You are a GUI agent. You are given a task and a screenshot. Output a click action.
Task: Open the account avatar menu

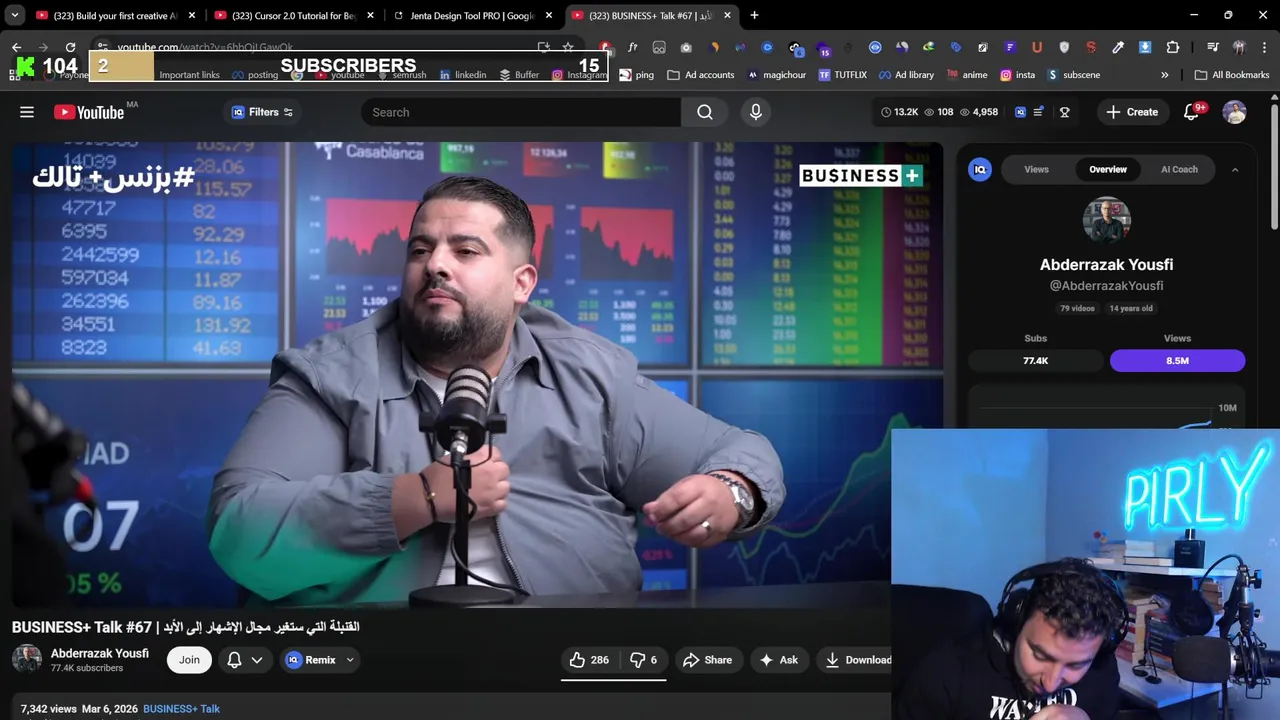tap(1234, 112)
